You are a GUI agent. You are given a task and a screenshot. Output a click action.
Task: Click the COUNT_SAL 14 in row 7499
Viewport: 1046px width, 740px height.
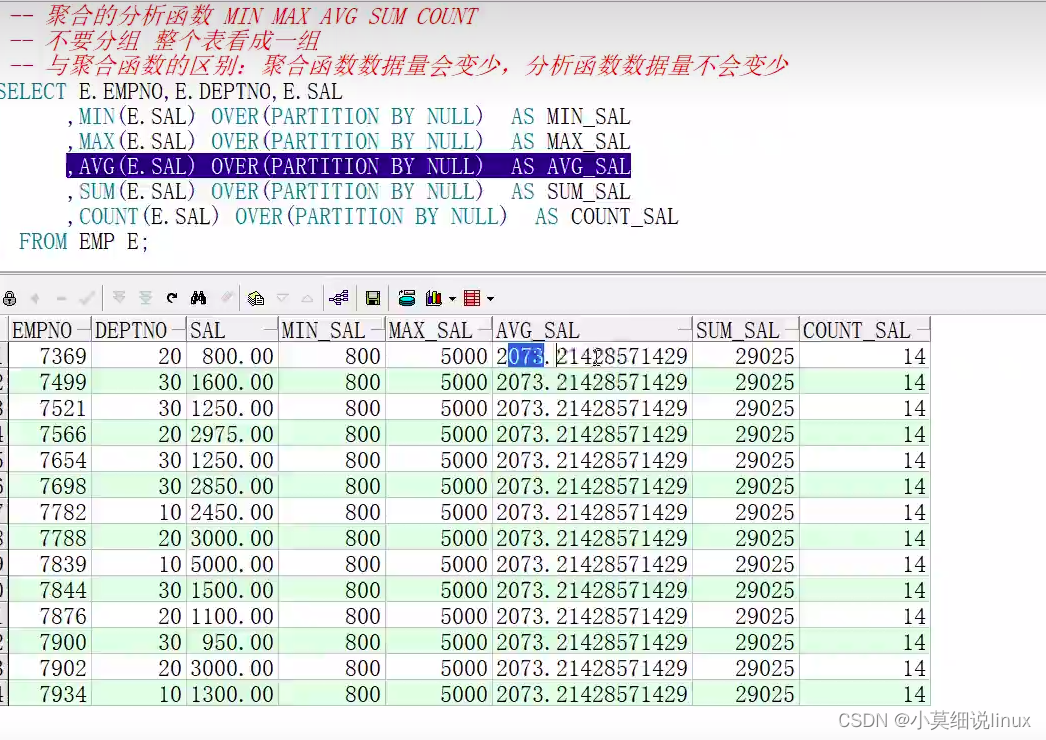865,382
